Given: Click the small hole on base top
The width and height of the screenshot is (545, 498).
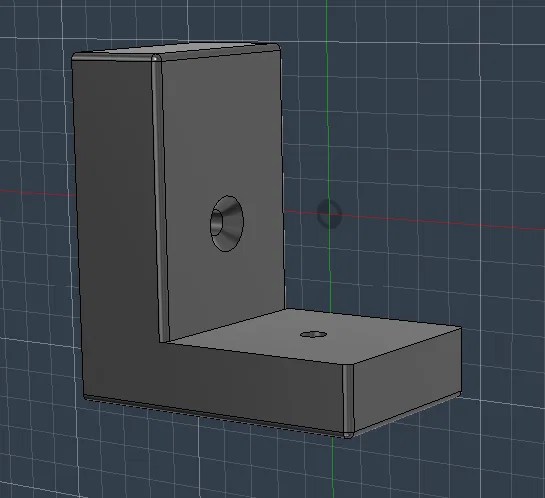Looking at the screenshot, I should pos(313,334).
